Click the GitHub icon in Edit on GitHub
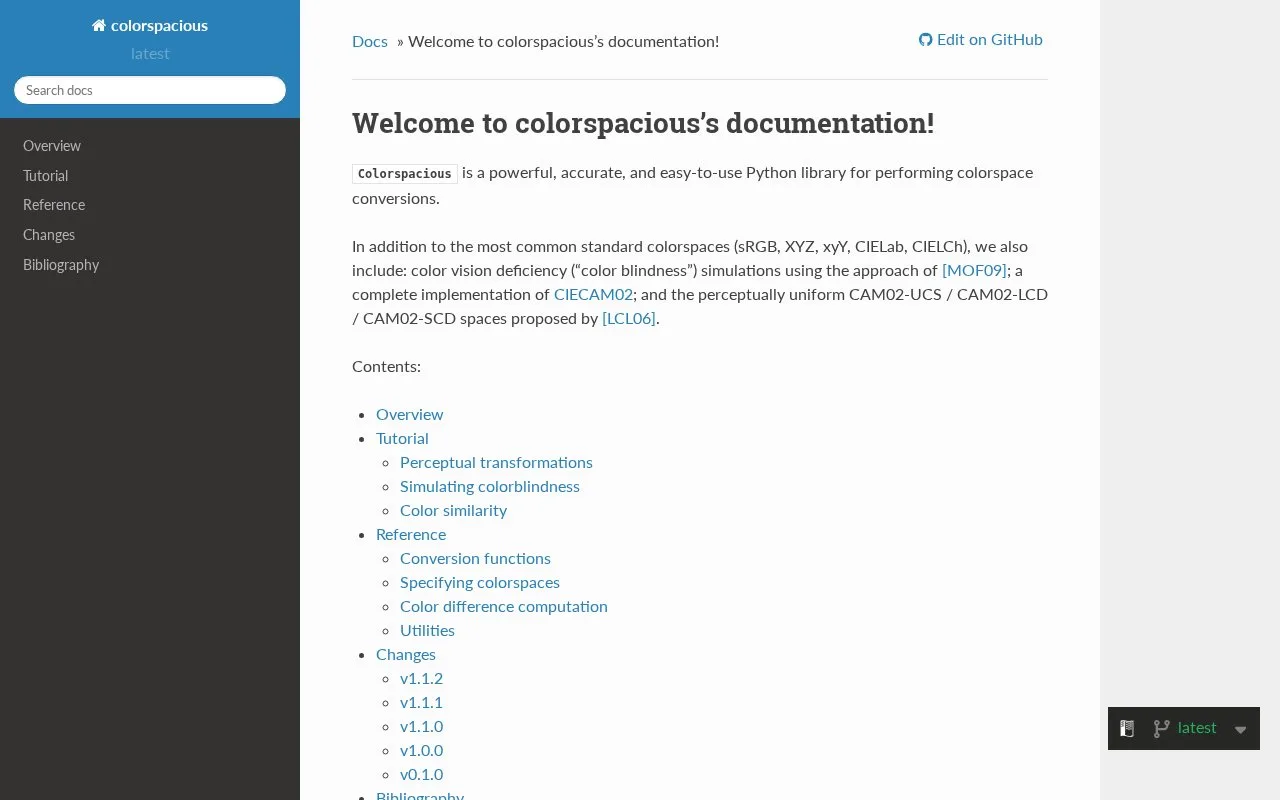The image size is (1280, 800). click(x=926, y=40)
